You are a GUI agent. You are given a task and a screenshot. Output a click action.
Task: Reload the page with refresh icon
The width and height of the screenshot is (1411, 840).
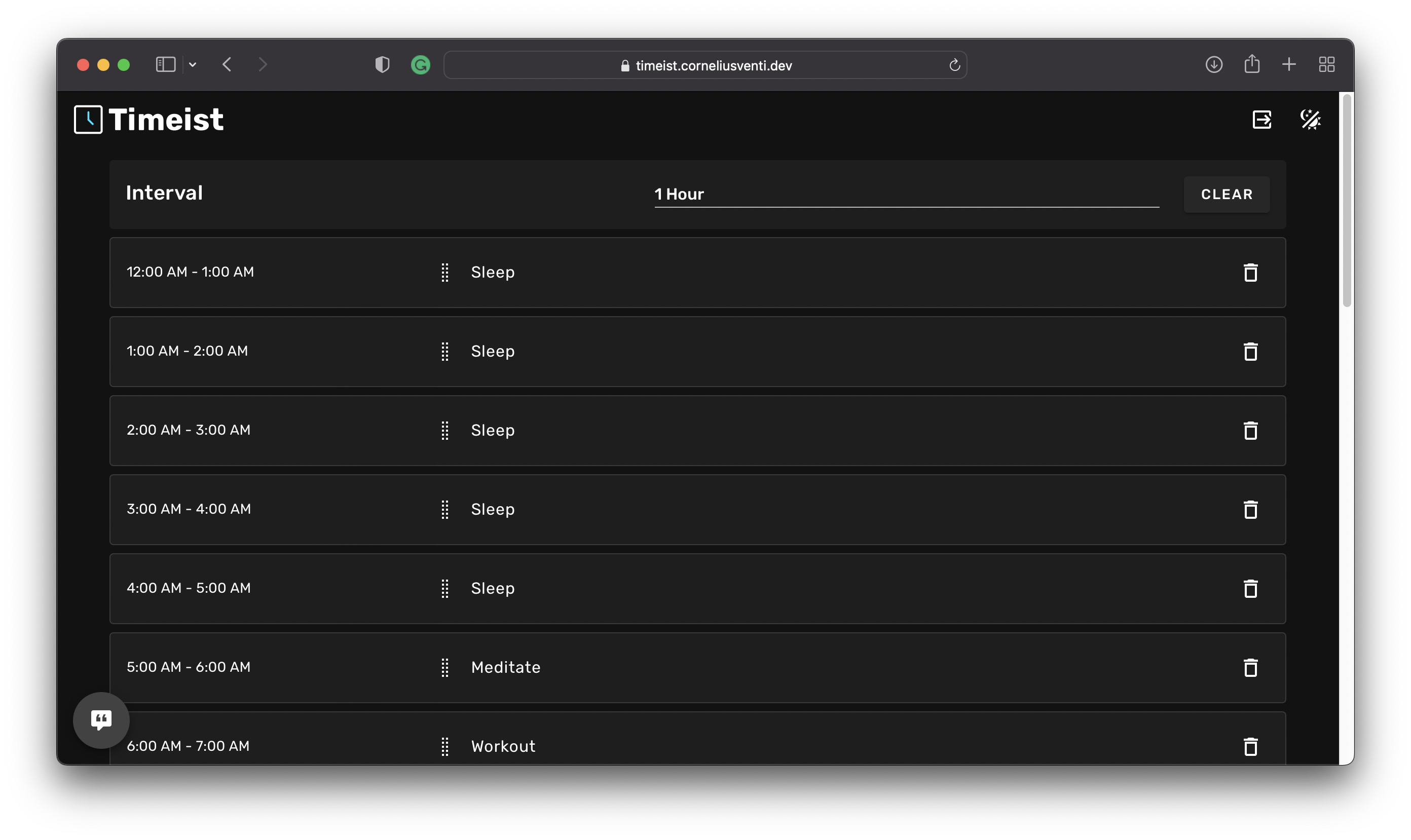[955, 65]
